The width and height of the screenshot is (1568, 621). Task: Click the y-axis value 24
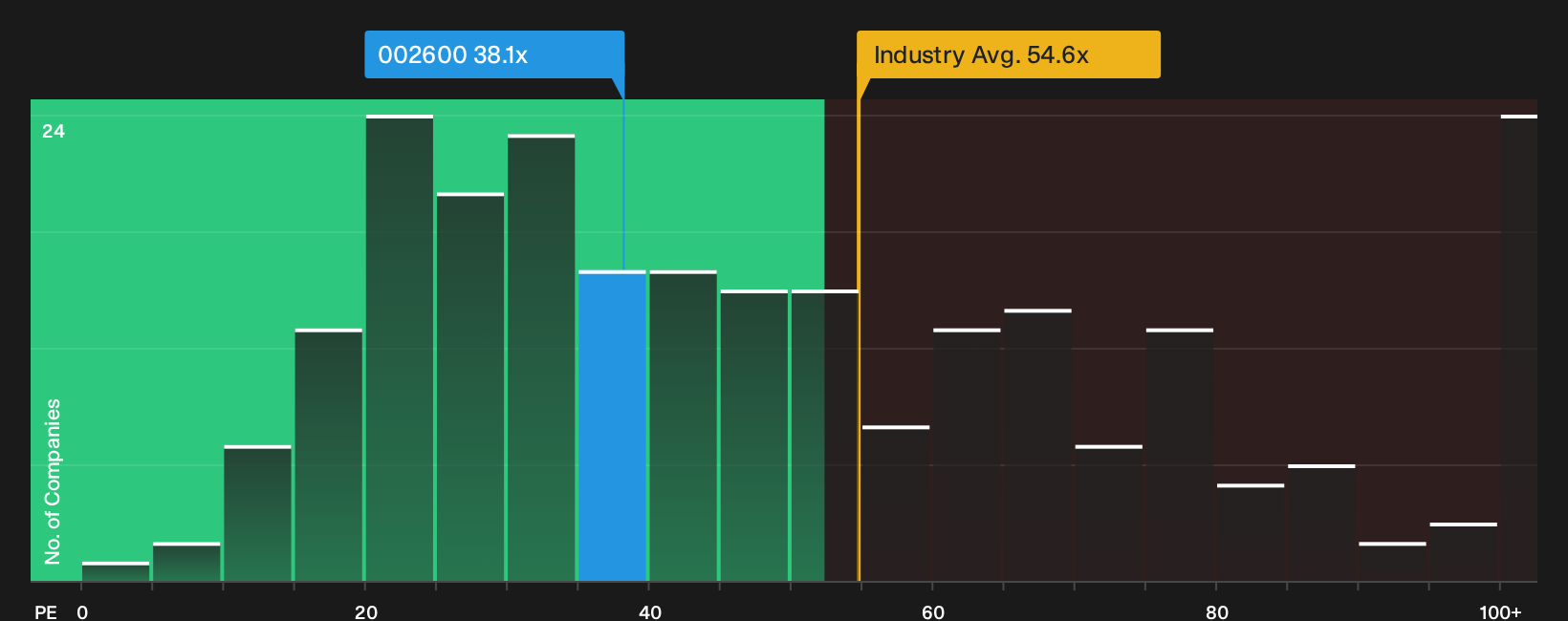coord(54,131)
